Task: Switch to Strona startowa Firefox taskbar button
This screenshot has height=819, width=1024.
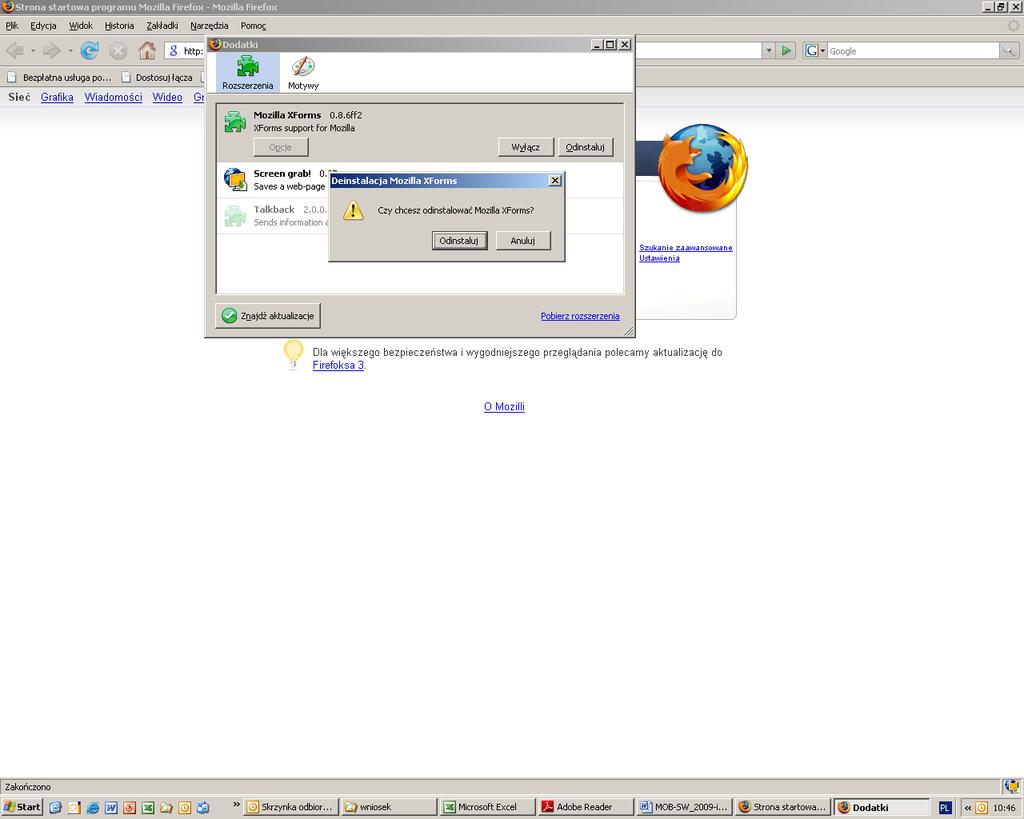Action: (x=782, y=807)
